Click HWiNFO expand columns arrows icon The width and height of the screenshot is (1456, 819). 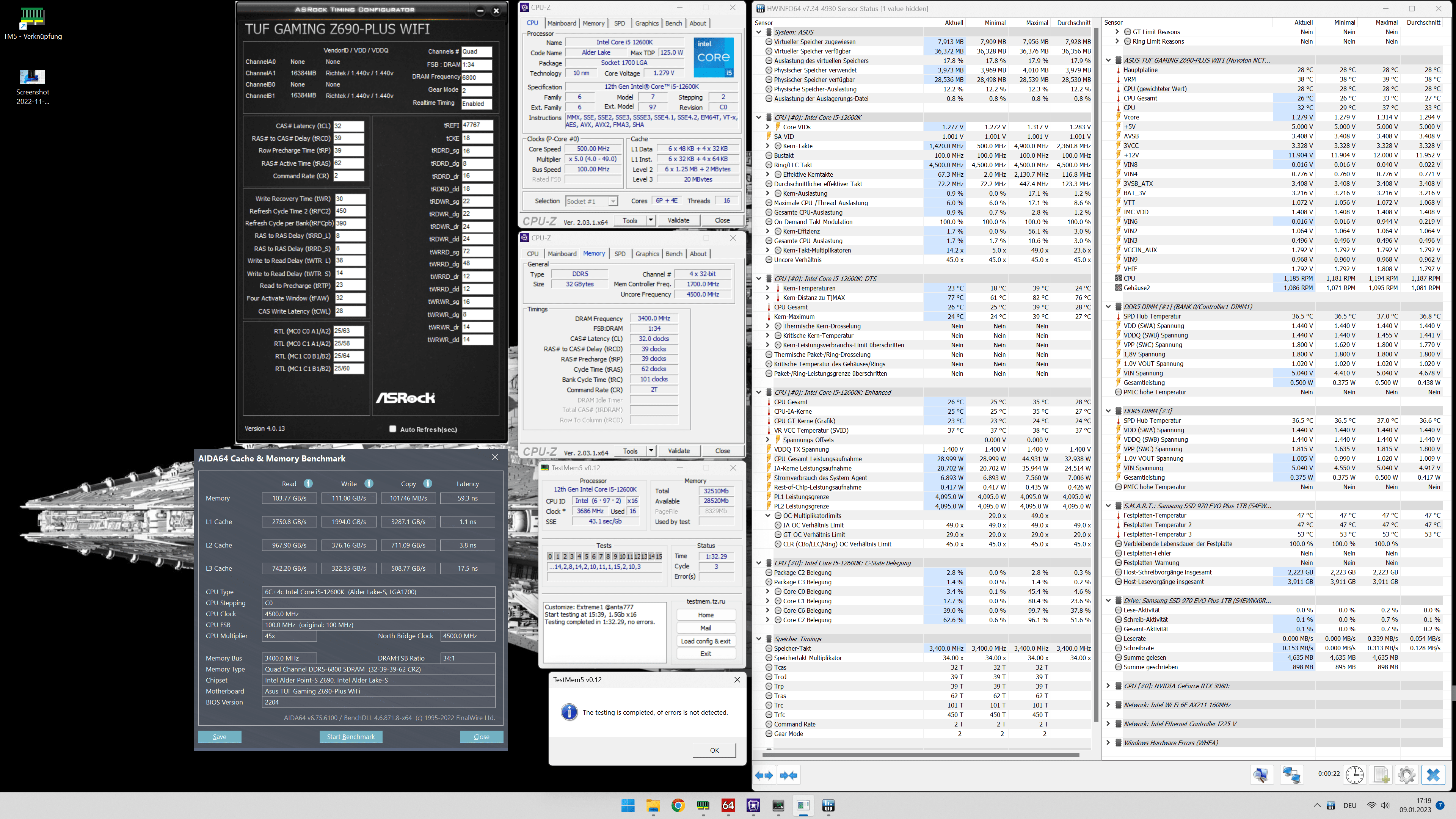[764, 775]
